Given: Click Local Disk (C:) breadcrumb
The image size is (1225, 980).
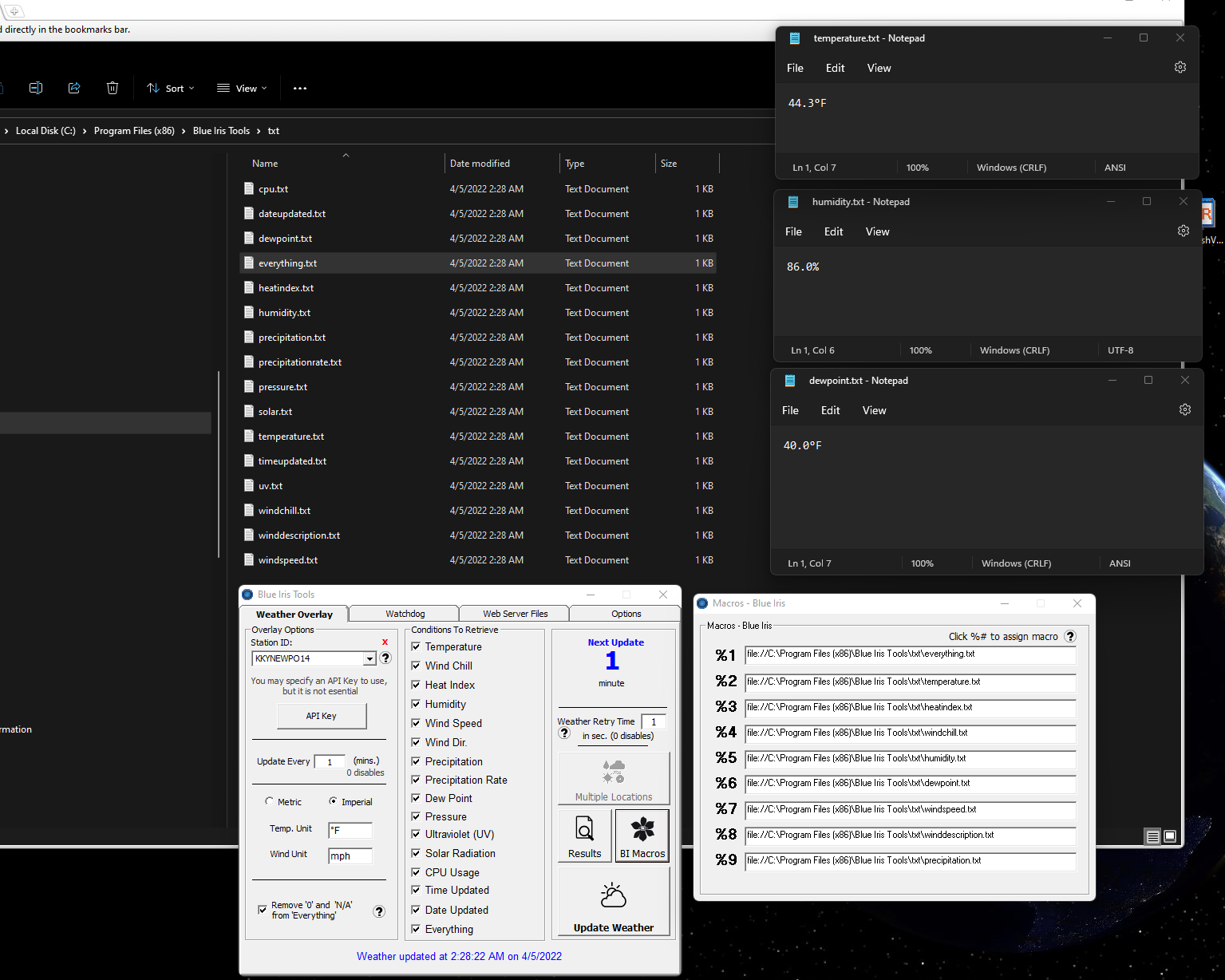Looking at the screenshot, I should [45, 131].
